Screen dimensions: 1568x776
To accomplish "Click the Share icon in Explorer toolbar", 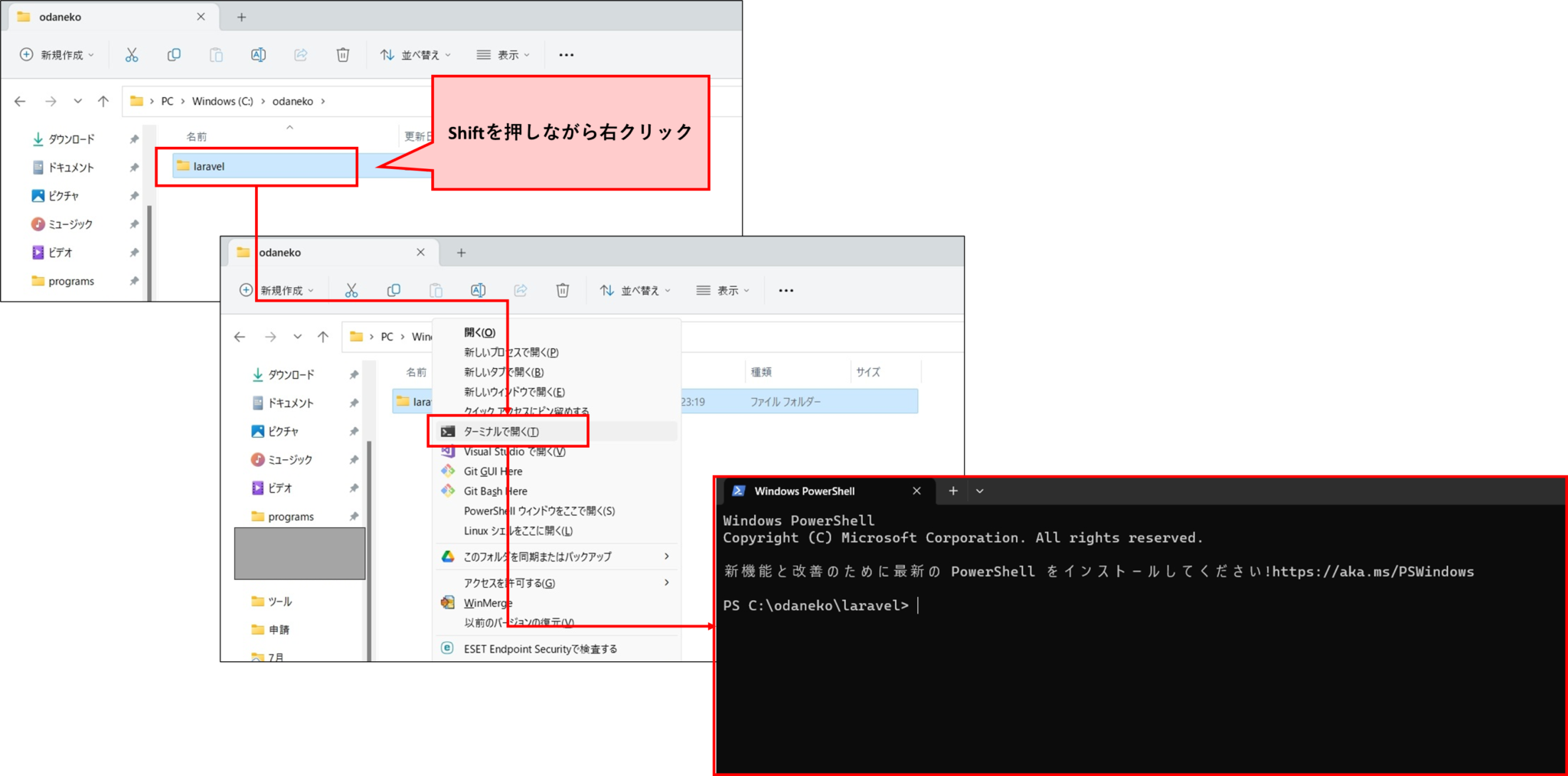I will click(x=300, y=54).
